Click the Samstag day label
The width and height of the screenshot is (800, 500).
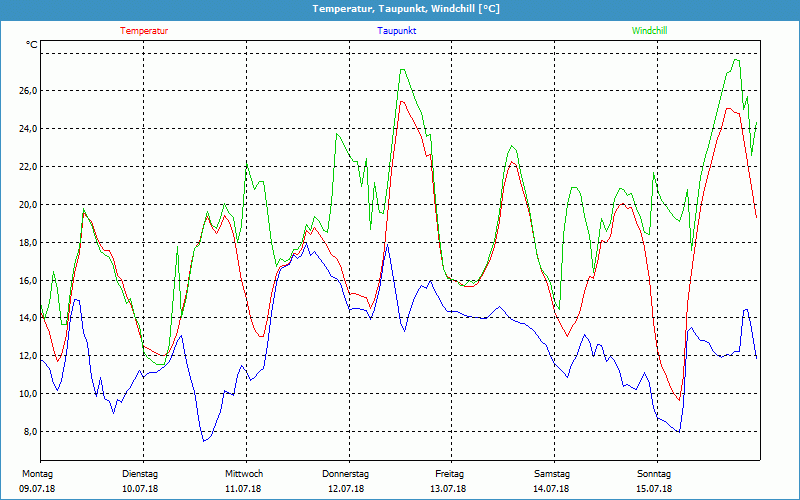click(x=552, y=474)
